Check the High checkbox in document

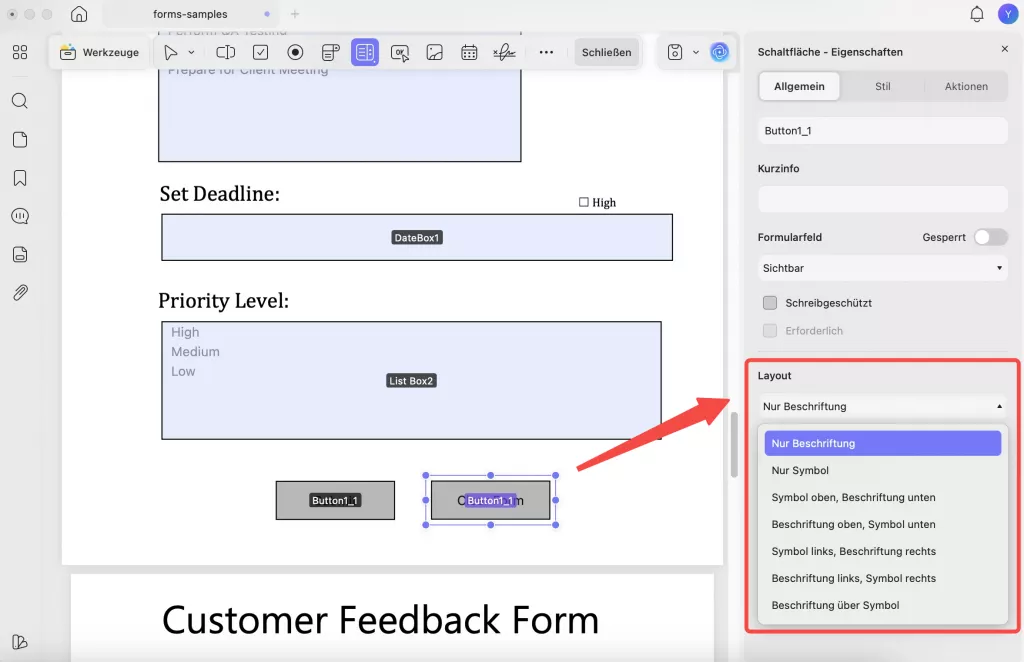point(584,202)
